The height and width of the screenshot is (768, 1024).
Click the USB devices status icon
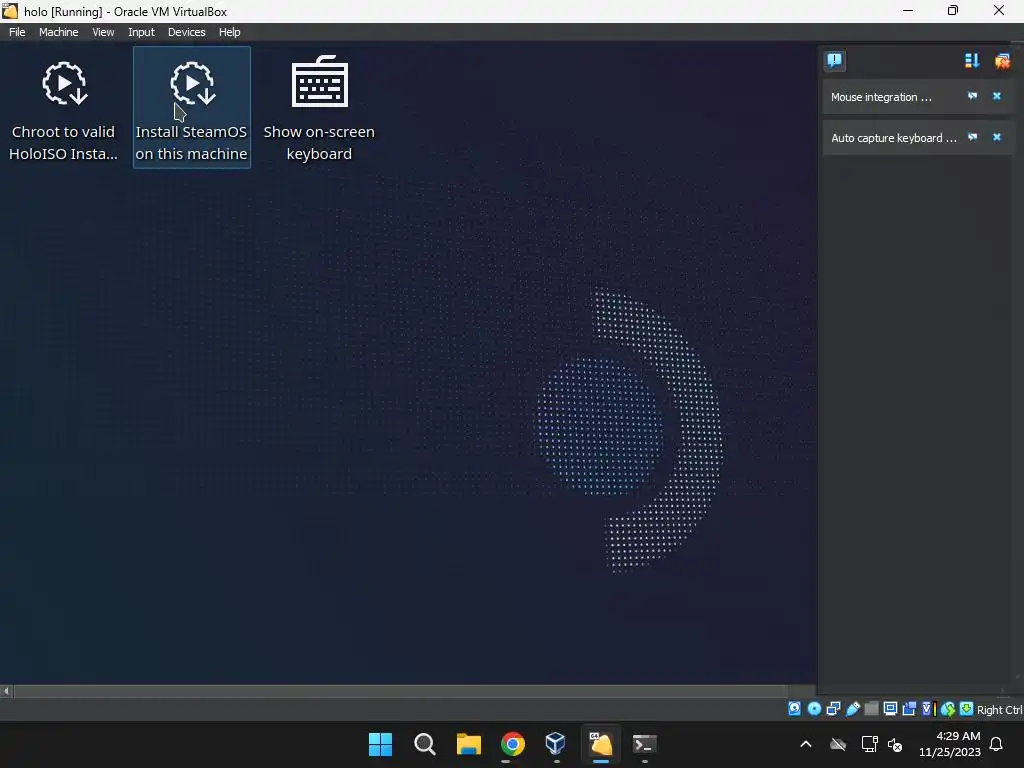[853, 709]
